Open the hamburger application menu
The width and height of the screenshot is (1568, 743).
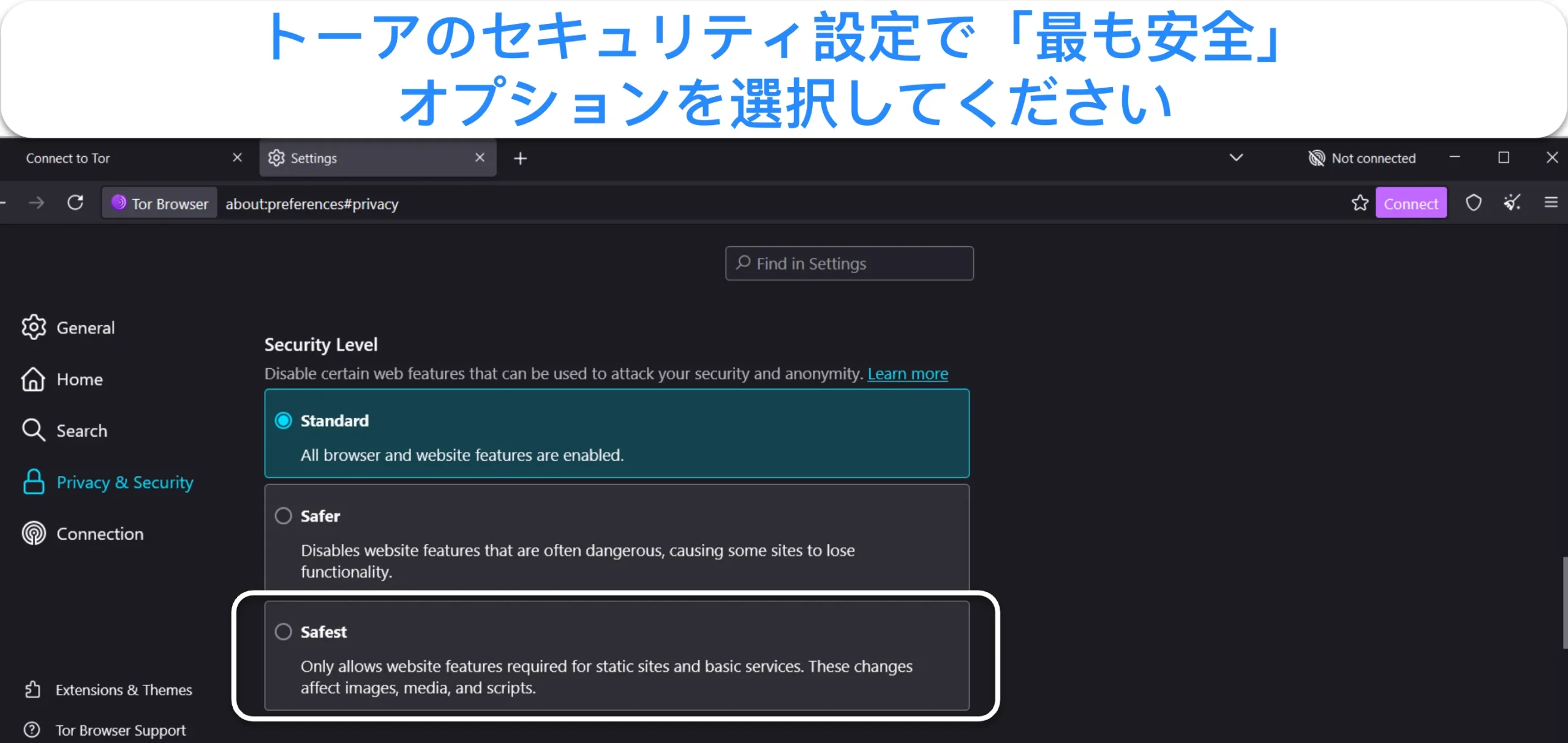1551,203
